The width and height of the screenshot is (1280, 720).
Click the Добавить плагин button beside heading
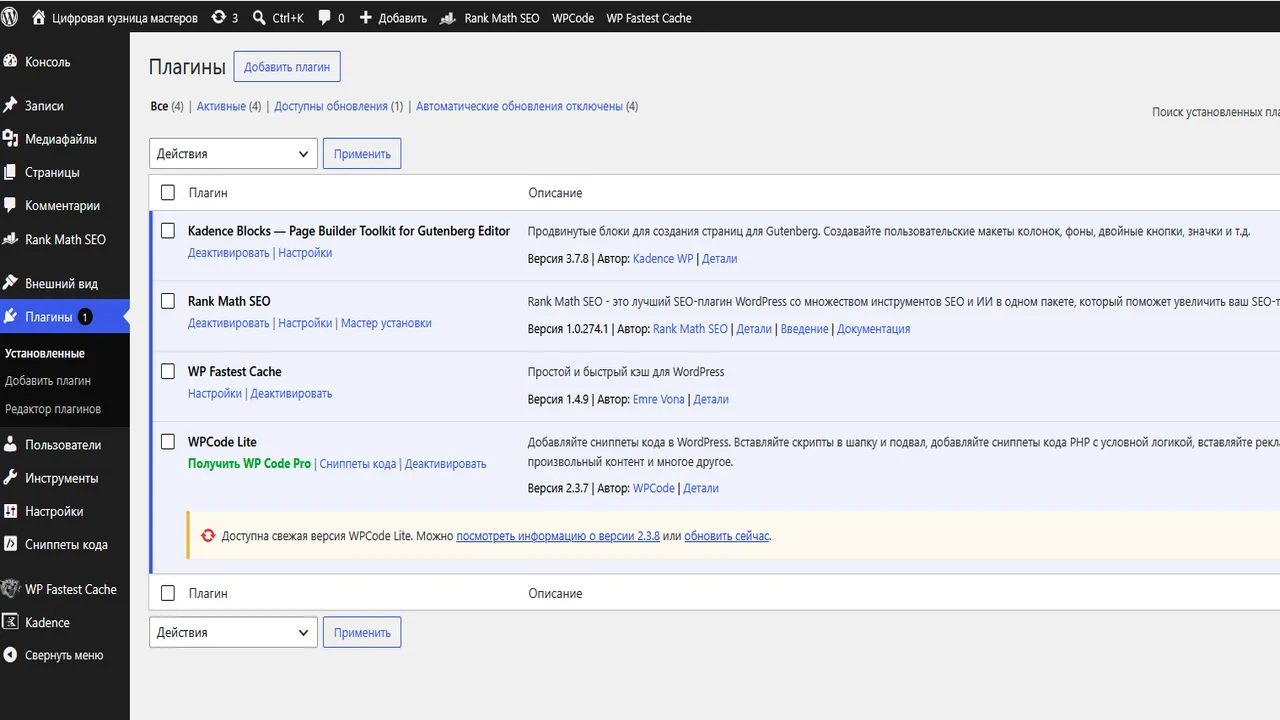(287, 67)
